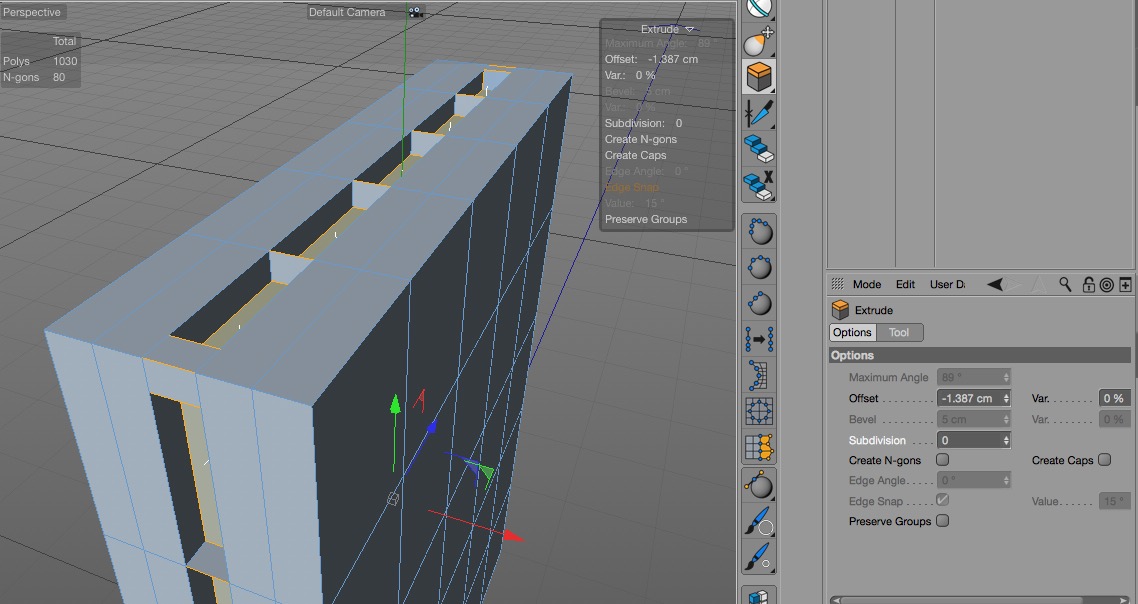Click the Polys 1030 HUD entry

pos(40,62)
